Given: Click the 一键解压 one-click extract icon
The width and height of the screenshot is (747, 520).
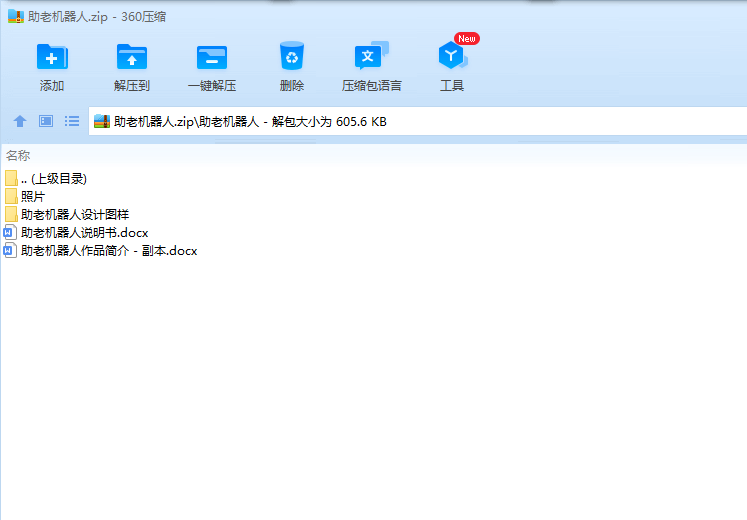Looking at the screenshot, I should 212,57.
